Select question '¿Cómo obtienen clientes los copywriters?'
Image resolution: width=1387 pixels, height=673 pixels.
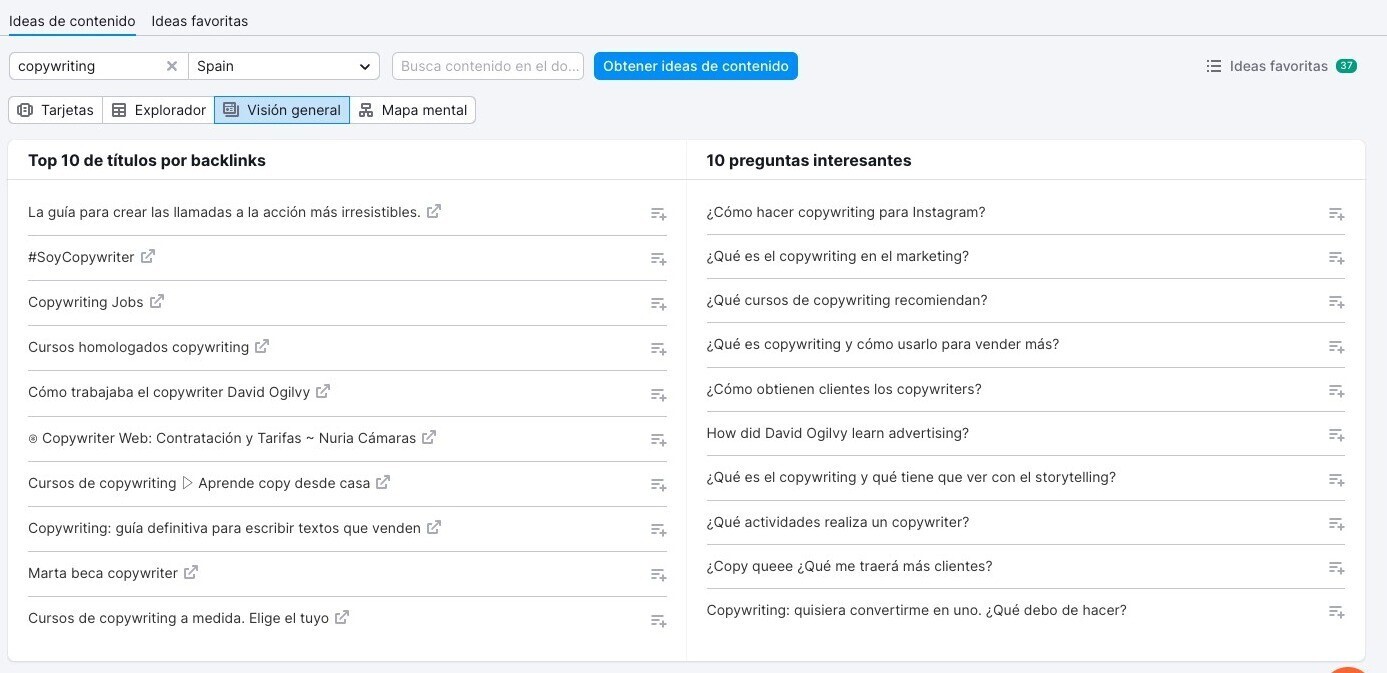[844, 389]
